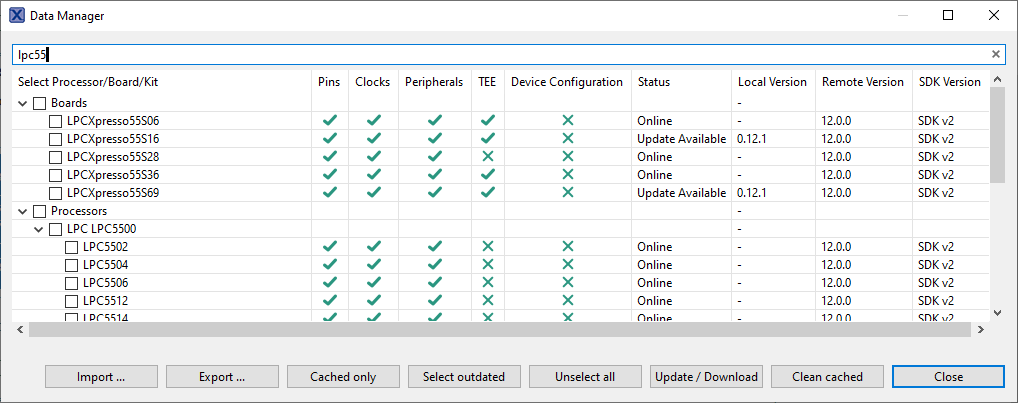The image size is (1018, 403).
Task: Check the LPCXpresso55S16 board checkbox
Action: click(56, 139)
